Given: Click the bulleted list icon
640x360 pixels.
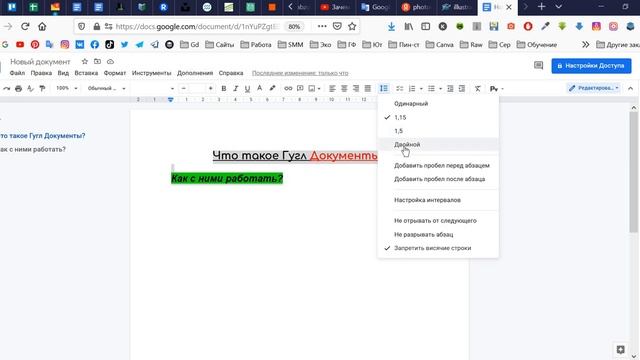Looking at the screenshot, I should (431, 89).
